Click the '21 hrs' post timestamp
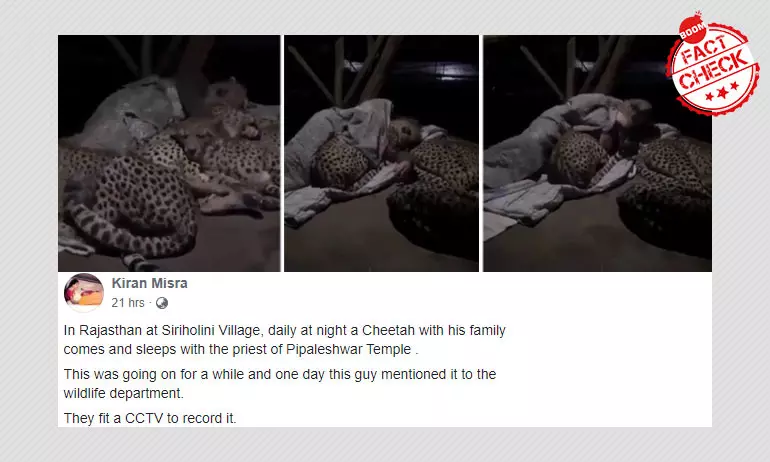This screenshot has height=462, width=770. click(128, 303)
